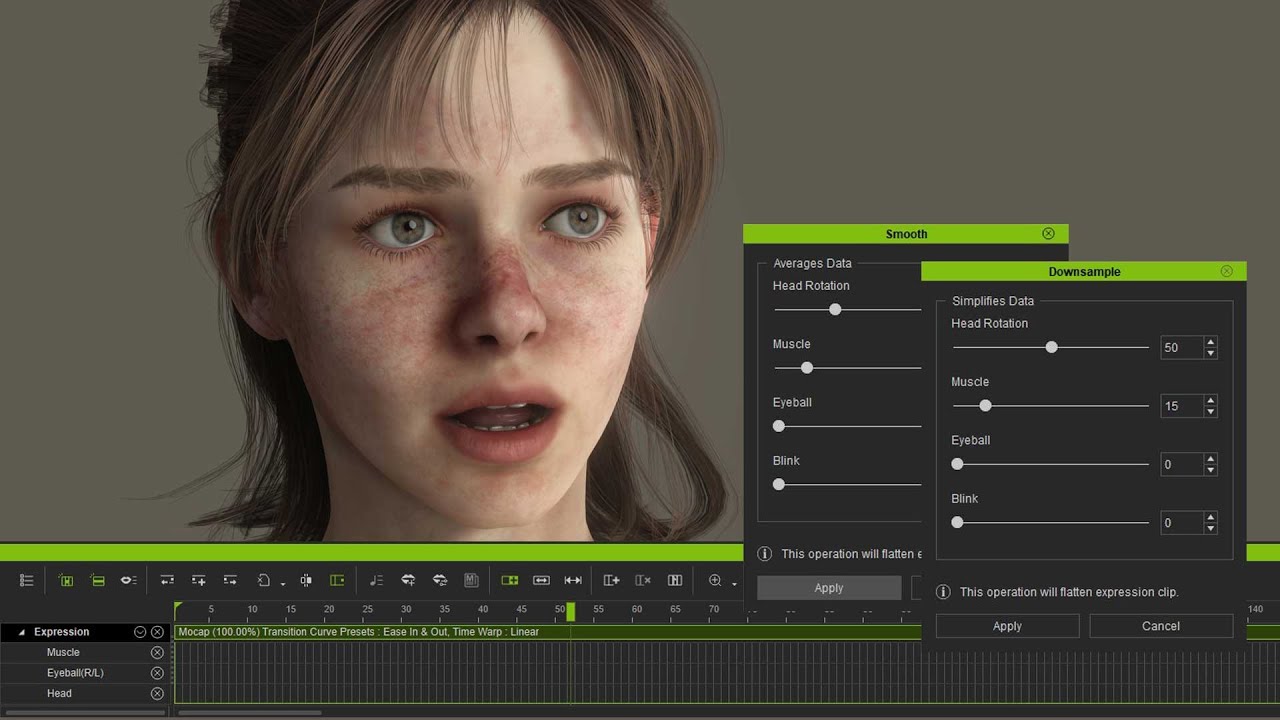Viewport: 1280px width, 720px height.
Task: Increase Downsample Eyeball value with up arrow
Action: (x=1211, y=458)
